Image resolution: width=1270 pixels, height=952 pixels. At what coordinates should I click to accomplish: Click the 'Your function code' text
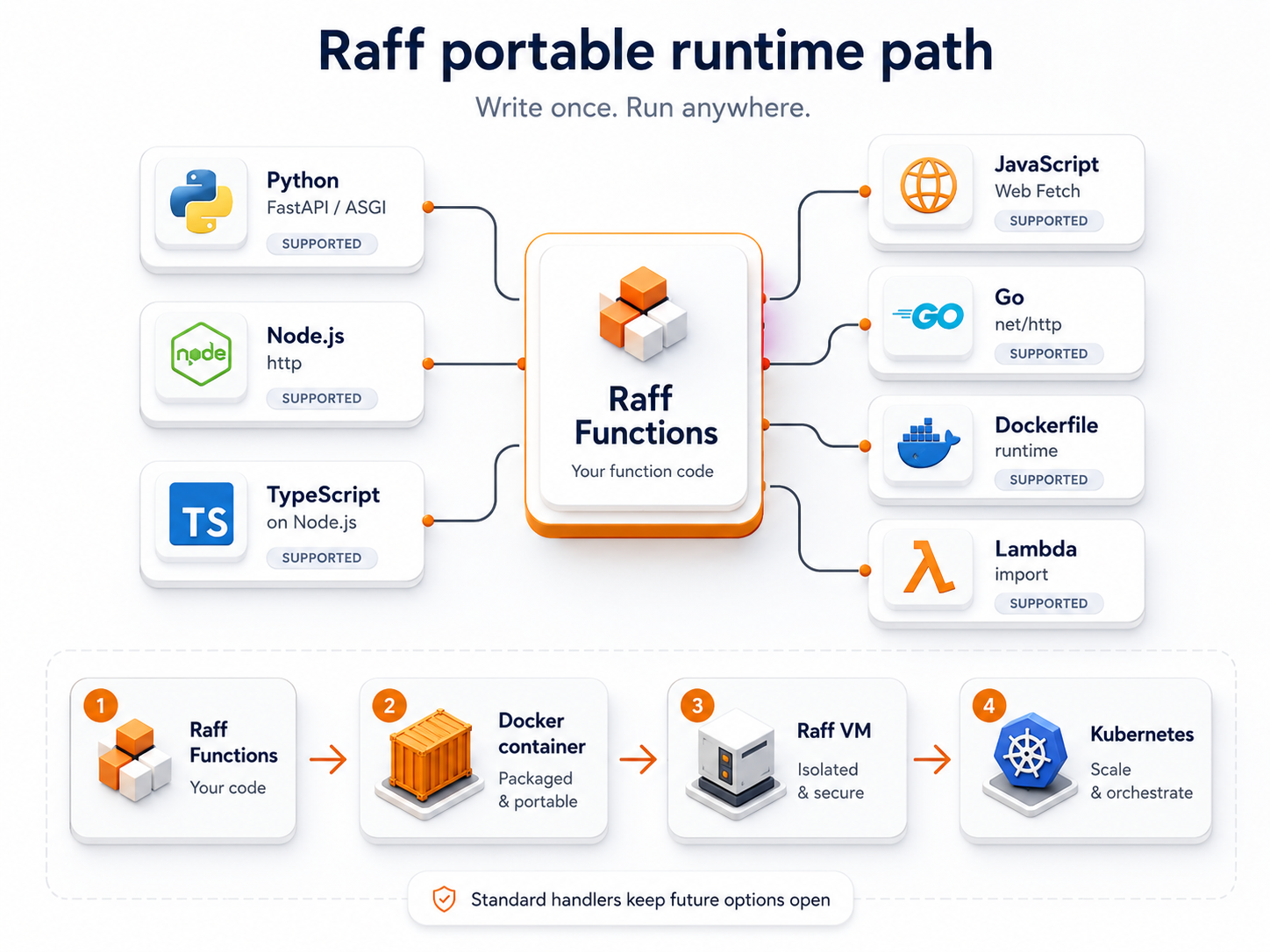(x=643, y=471)
